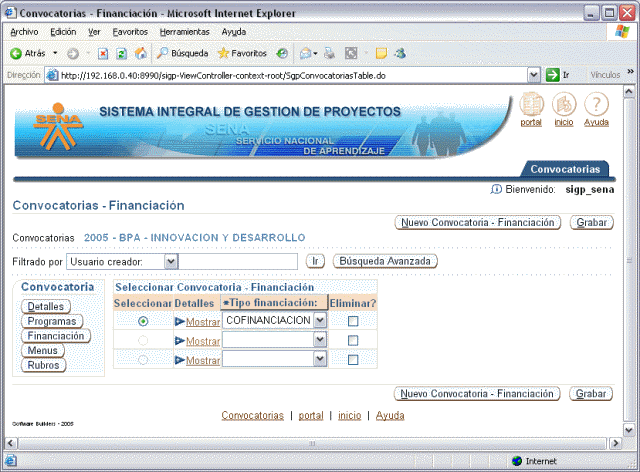
Task: Click the vertical scrollbar down arrow
Action: coord(629,430)
